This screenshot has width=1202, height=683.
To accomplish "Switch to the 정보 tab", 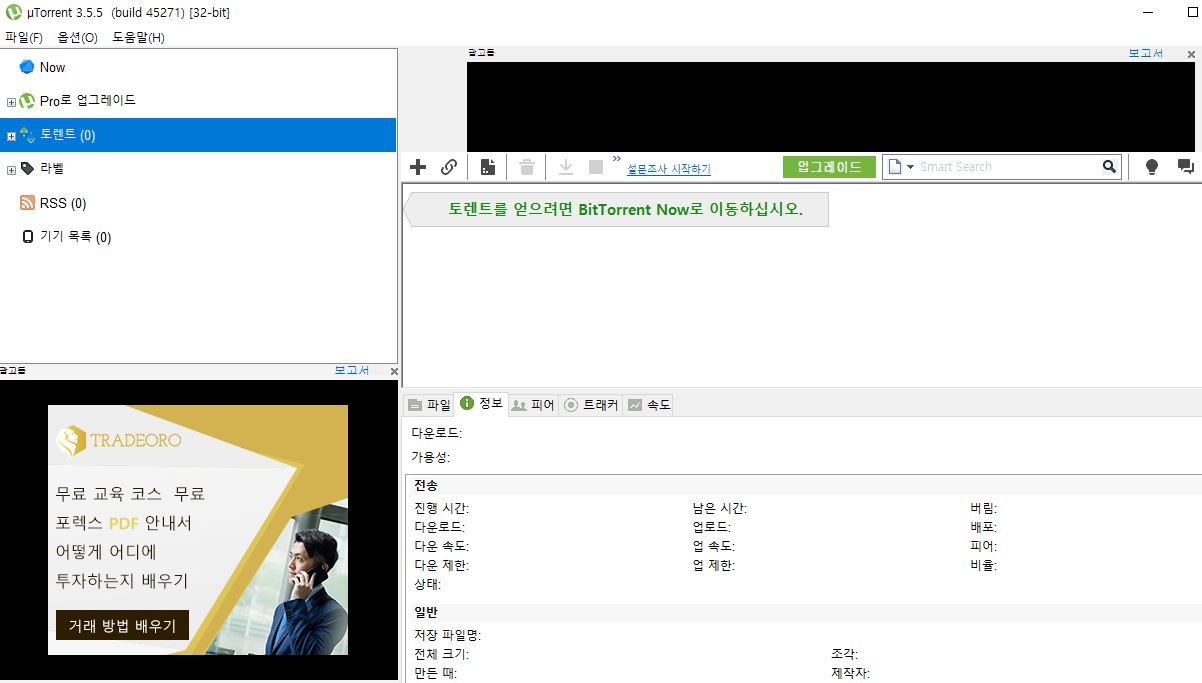I will tap(481, 404).
